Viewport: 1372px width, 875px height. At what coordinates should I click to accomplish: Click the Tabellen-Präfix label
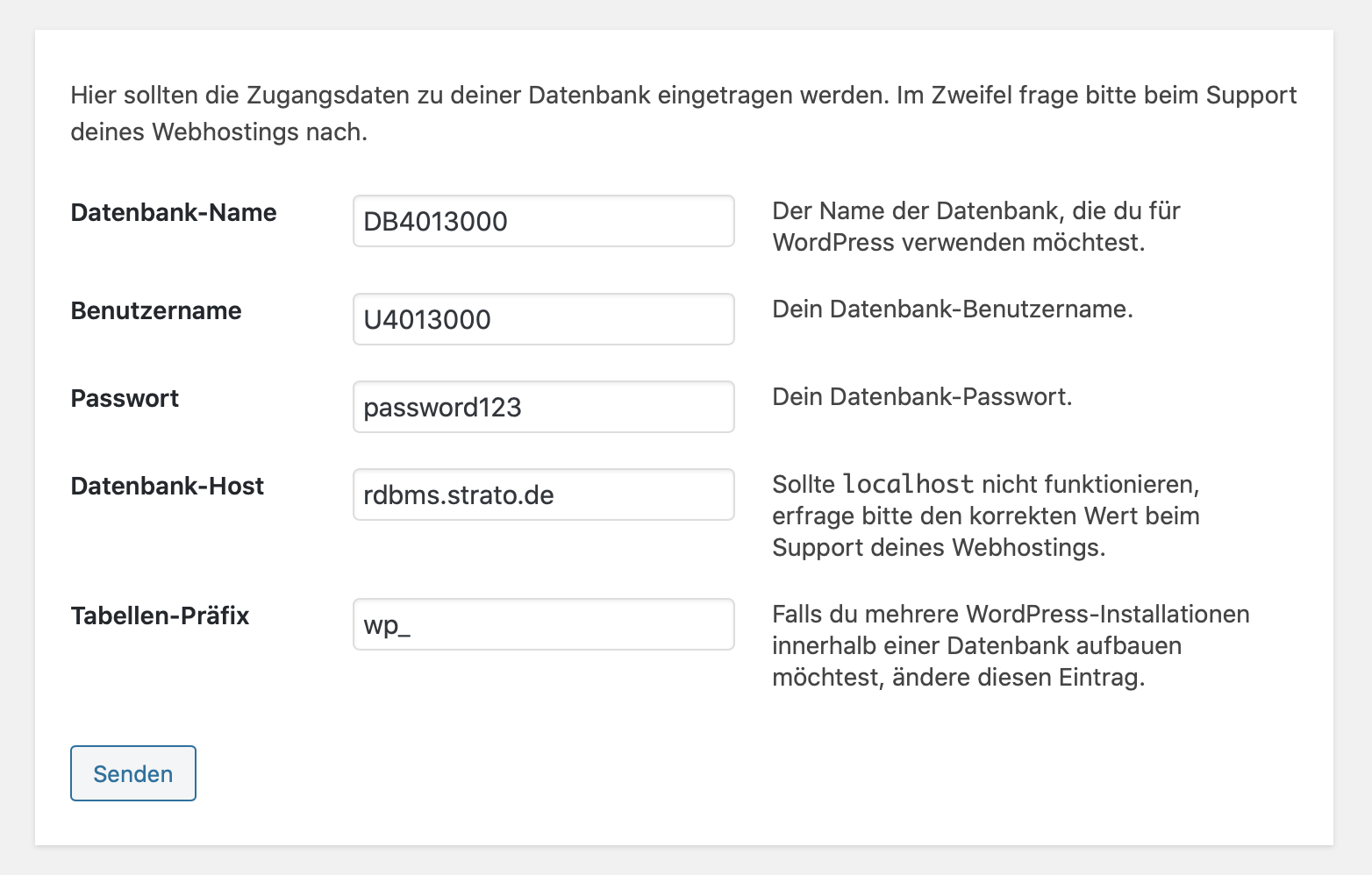point(160,616)
